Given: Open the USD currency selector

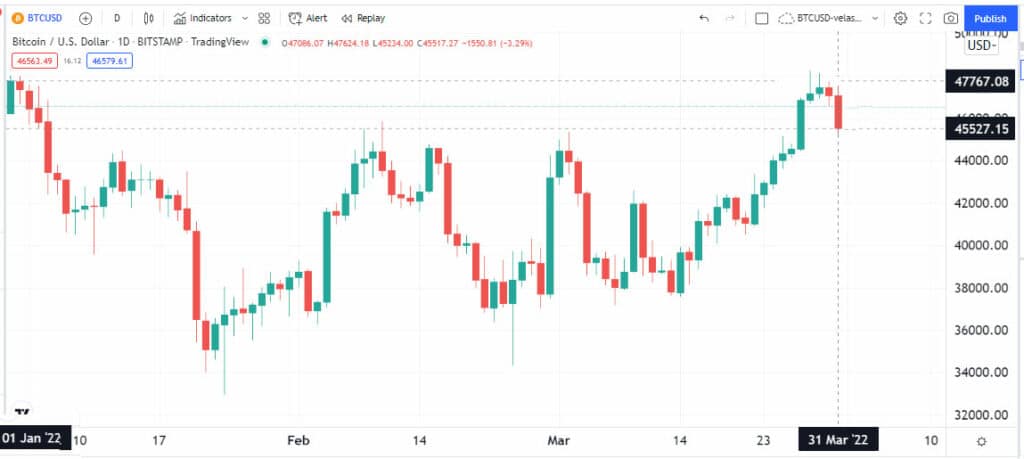Looking at the screenshot, I should click(x=982, y=45).
